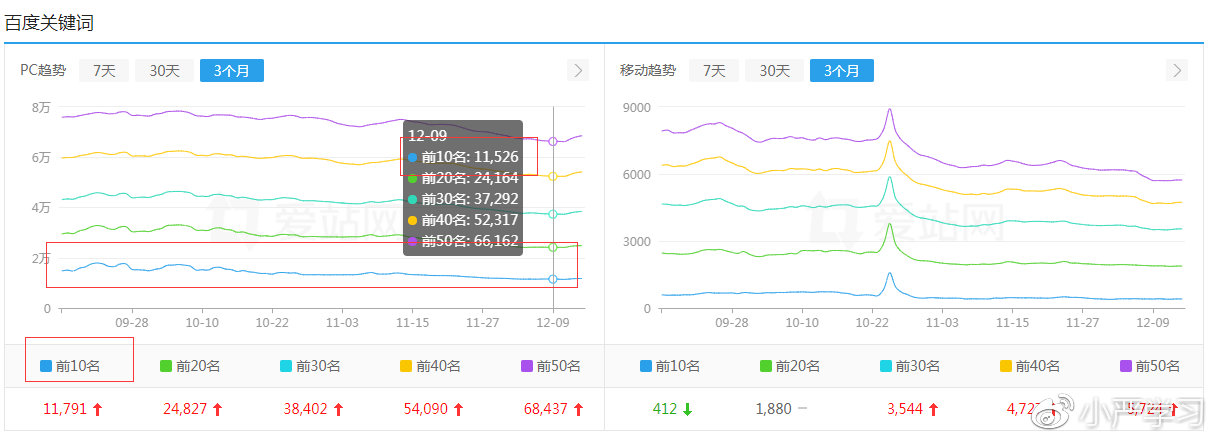The width and height of the screenshot is (1218, 442).
Task: Click the 12-09 tooltip date header
Action: pyautogui.click(x=428, y=135)
